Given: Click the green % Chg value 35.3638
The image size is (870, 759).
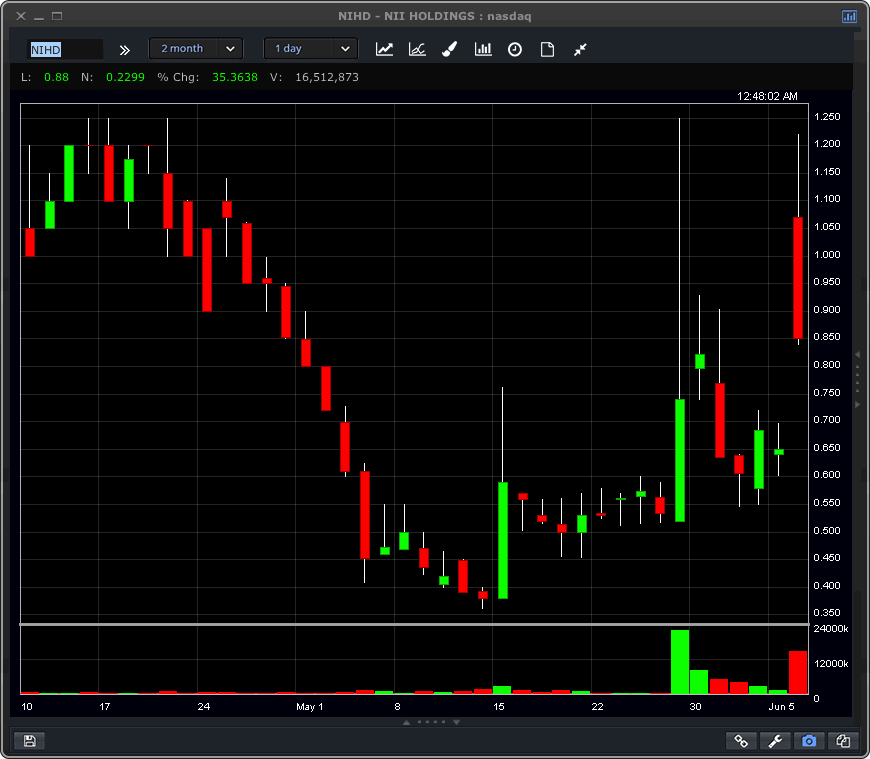Looking at the screenshot, I should point(235,76).
